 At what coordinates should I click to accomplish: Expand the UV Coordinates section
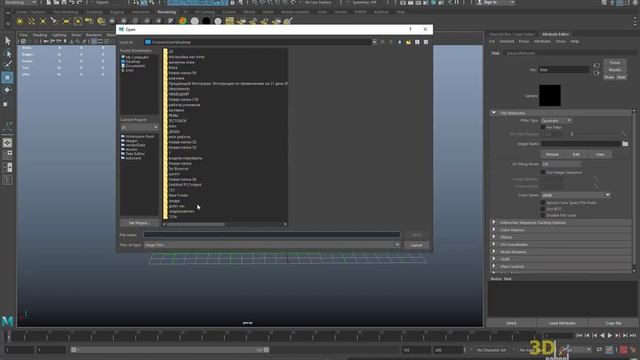pyautogui.click(x=494, y=244)
